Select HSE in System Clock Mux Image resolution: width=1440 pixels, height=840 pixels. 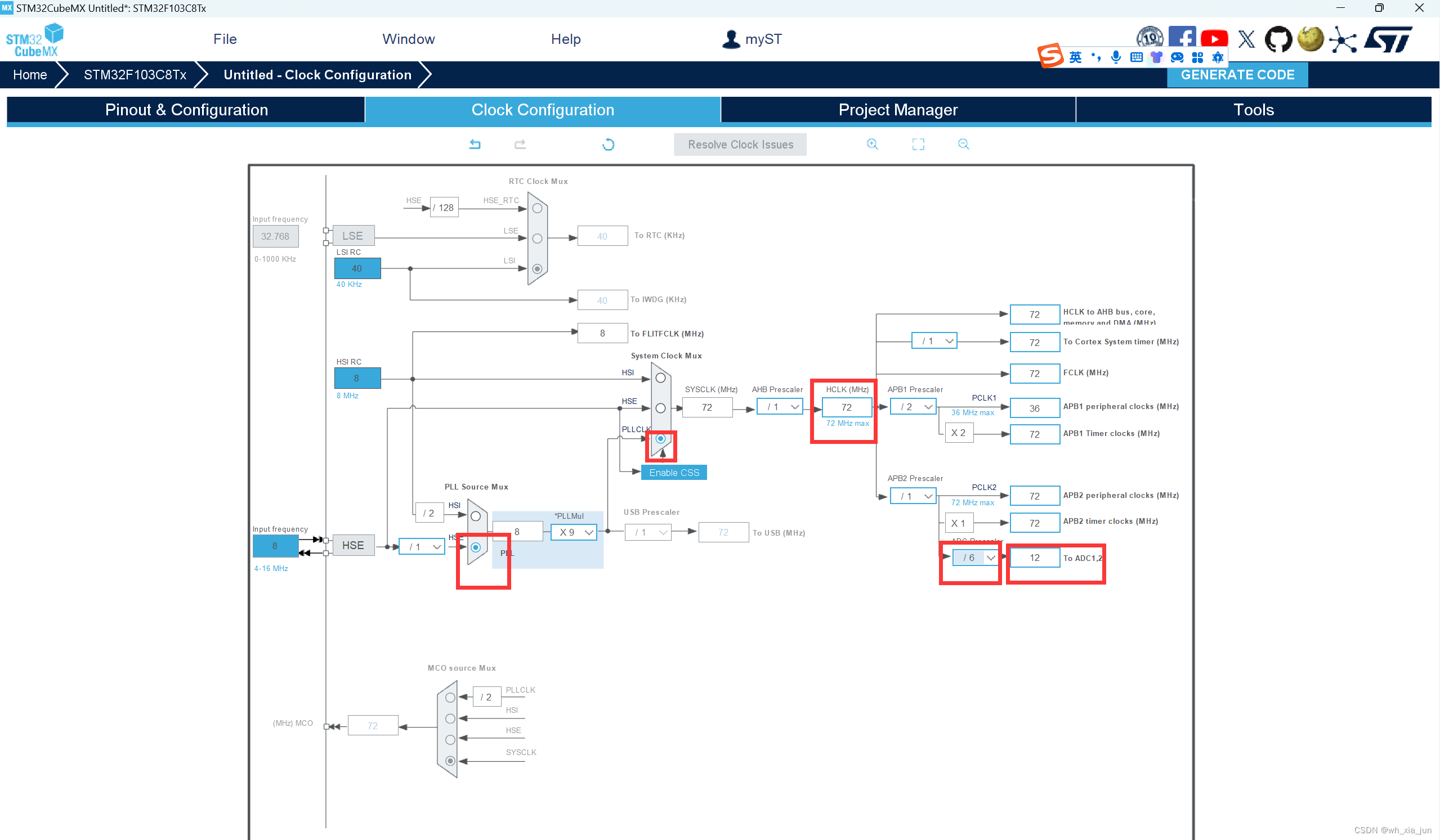click(x=660, y=408)
